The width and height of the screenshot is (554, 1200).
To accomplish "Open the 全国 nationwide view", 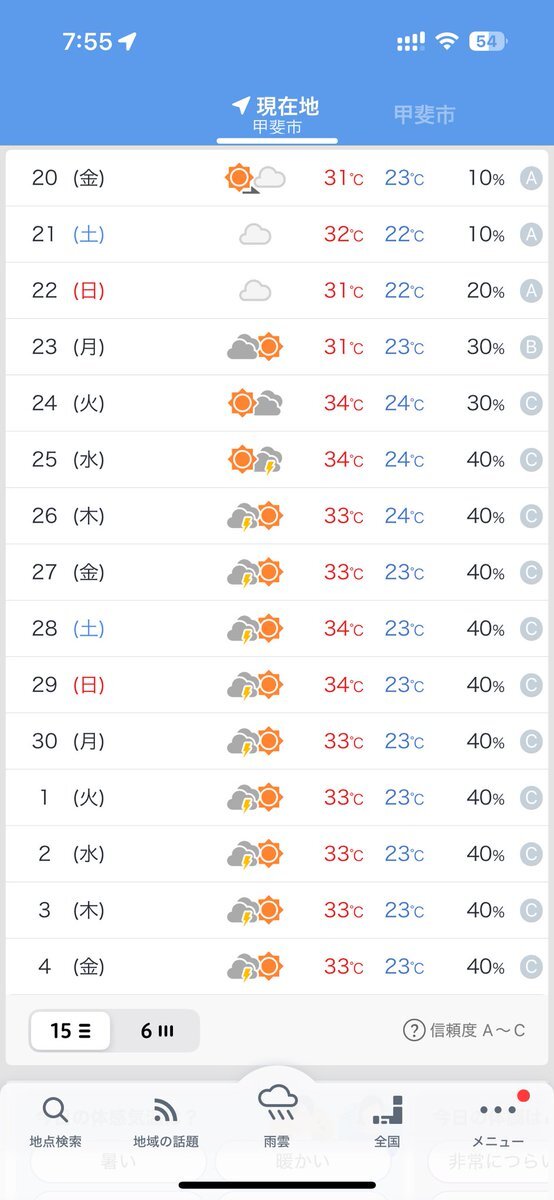I will pos(387,1122).
